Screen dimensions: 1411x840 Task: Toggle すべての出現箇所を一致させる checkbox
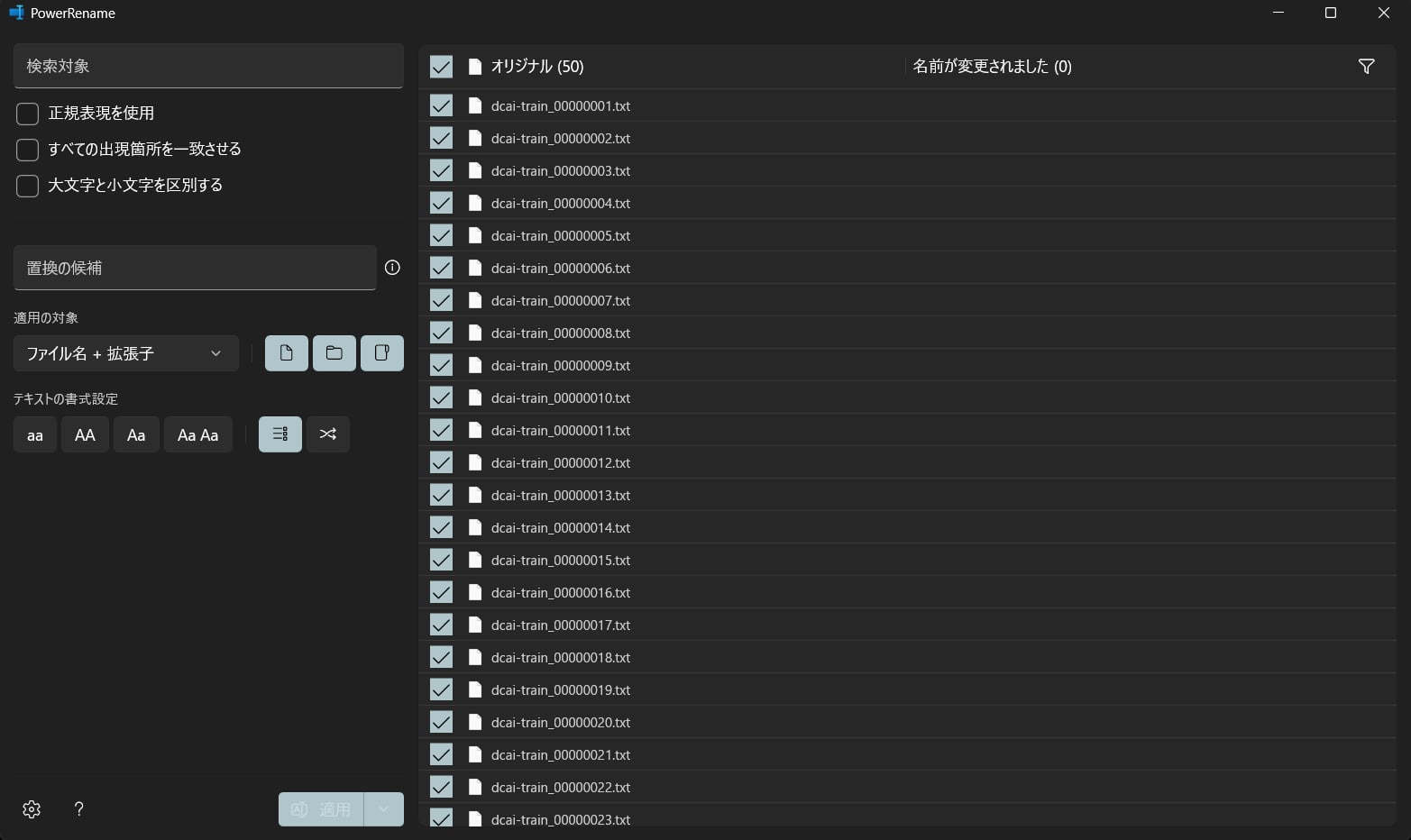tap(28, 150)
